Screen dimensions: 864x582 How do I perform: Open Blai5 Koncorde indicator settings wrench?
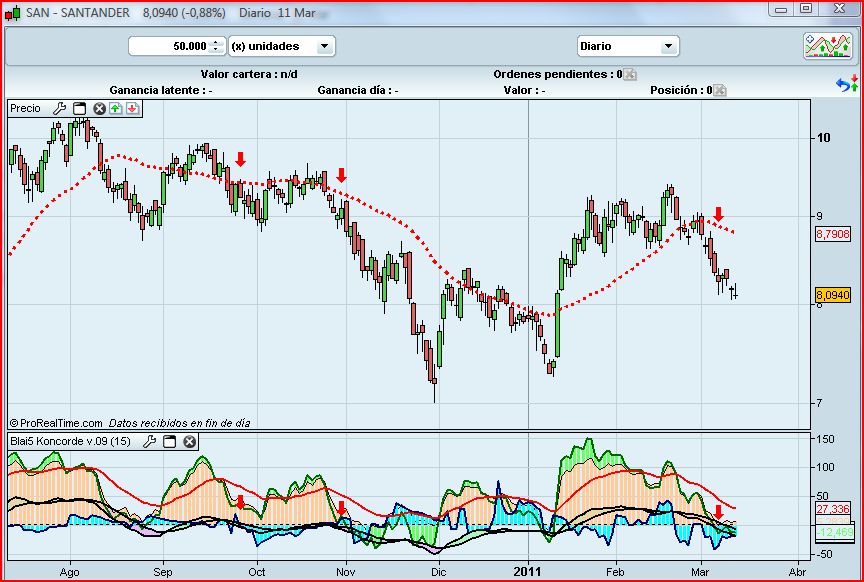click(149, 441)
